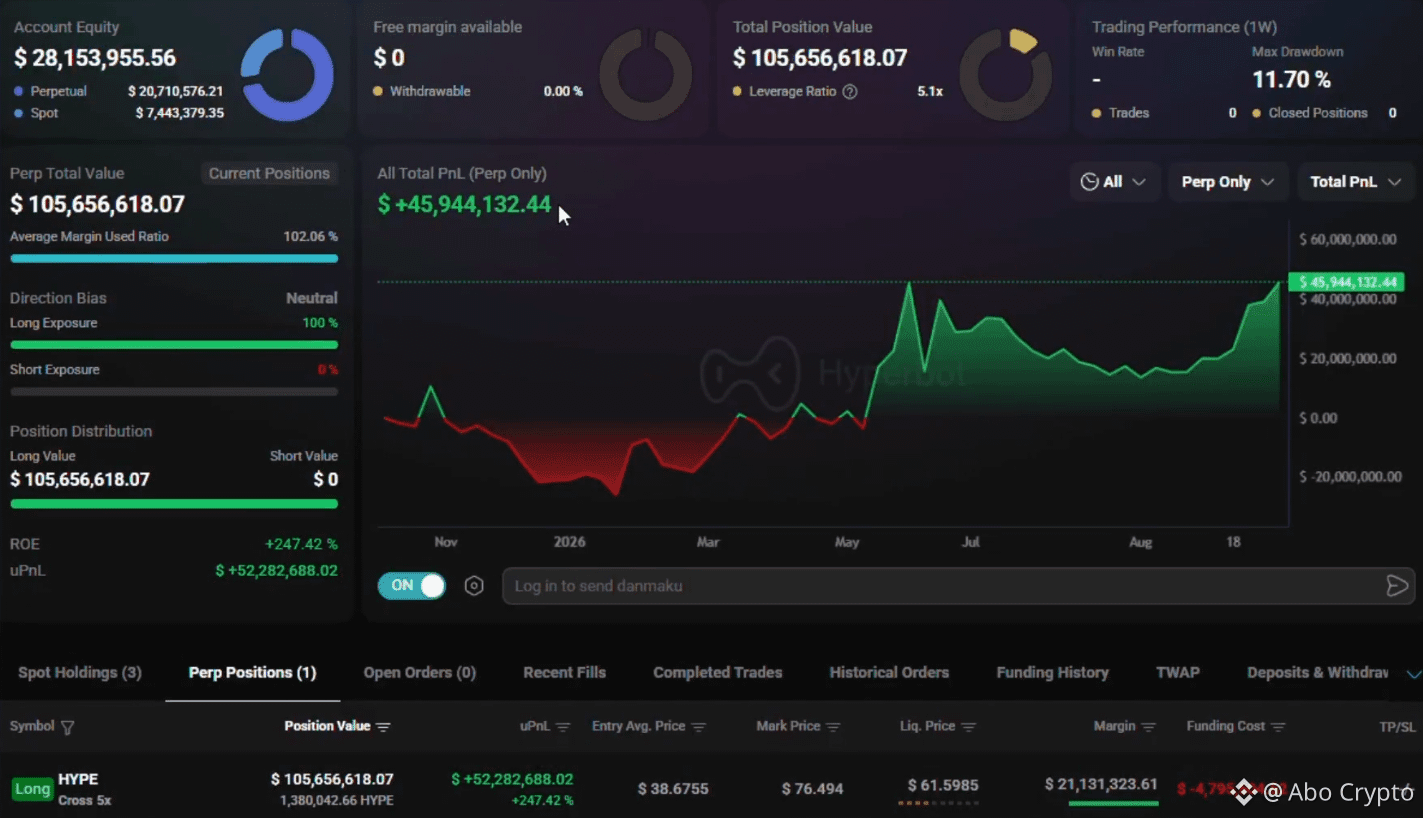Click the Max Drawdown 11.70 % value
Image resolution: width=1423 pixels, height=818 pixels.
pyautogui.click(x=1292, y=79)
